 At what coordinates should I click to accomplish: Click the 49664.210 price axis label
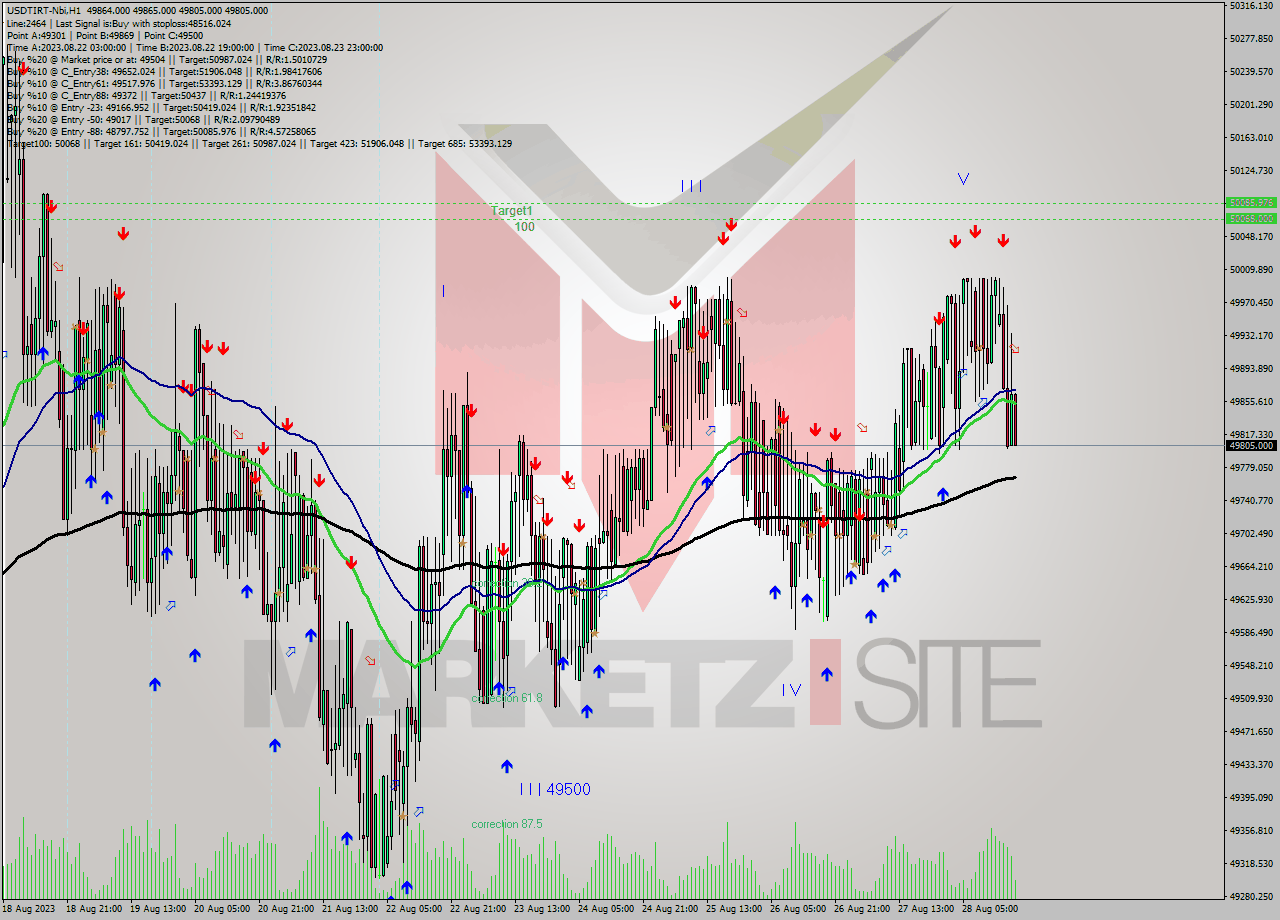[1252, 566]
